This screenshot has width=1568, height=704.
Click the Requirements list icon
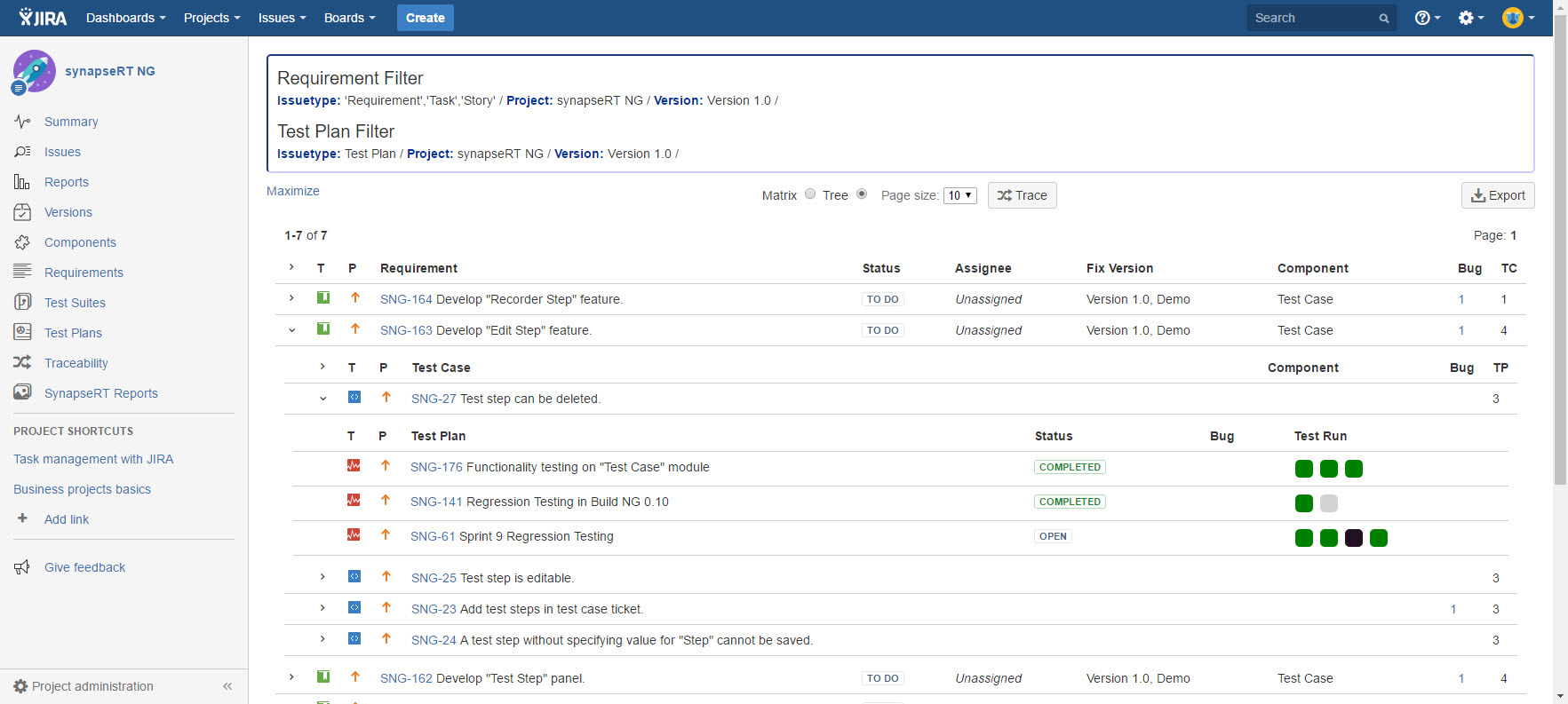[x=22, y=272]
